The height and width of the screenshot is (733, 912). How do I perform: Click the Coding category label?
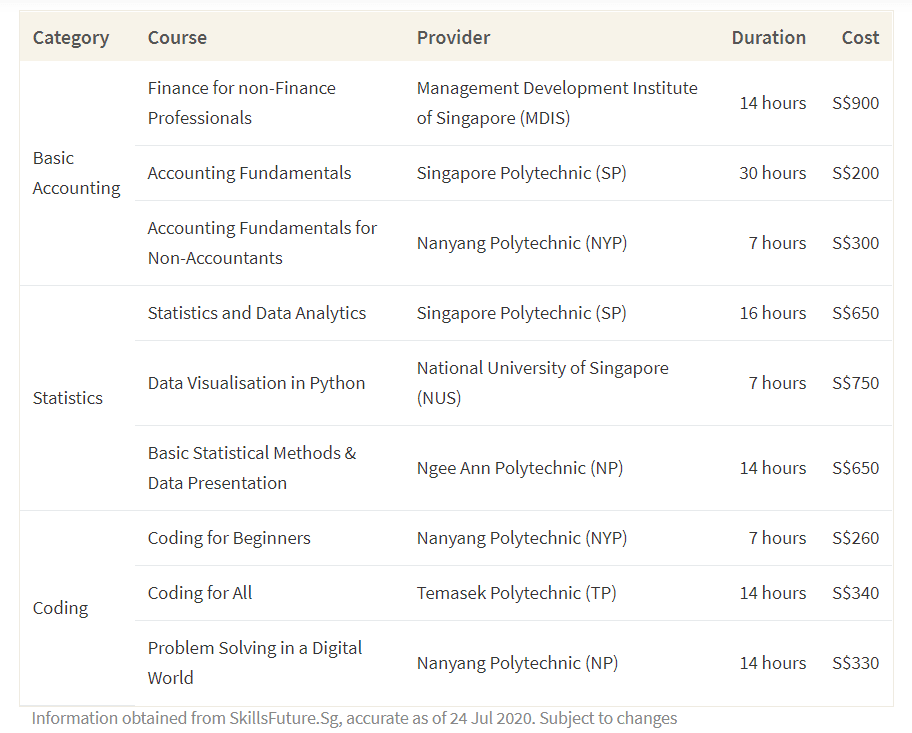(x=62, y=607)
